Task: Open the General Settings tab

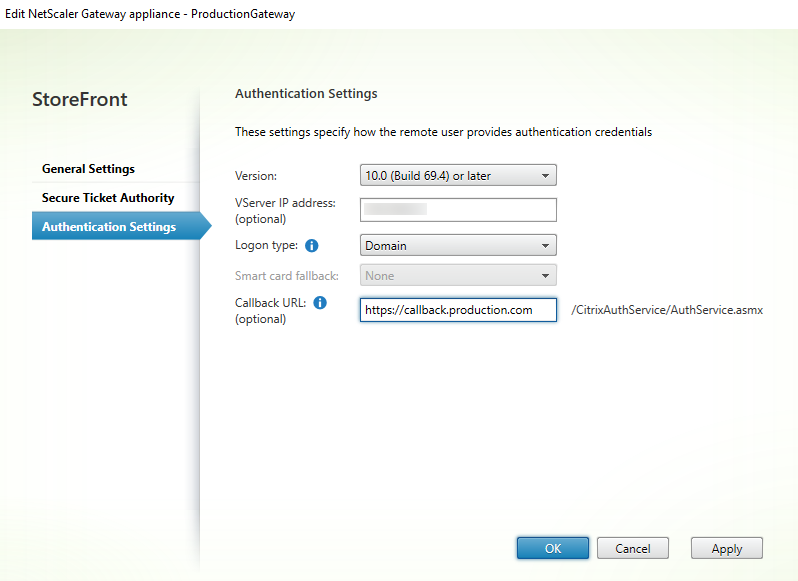Action: click(88, 169)
